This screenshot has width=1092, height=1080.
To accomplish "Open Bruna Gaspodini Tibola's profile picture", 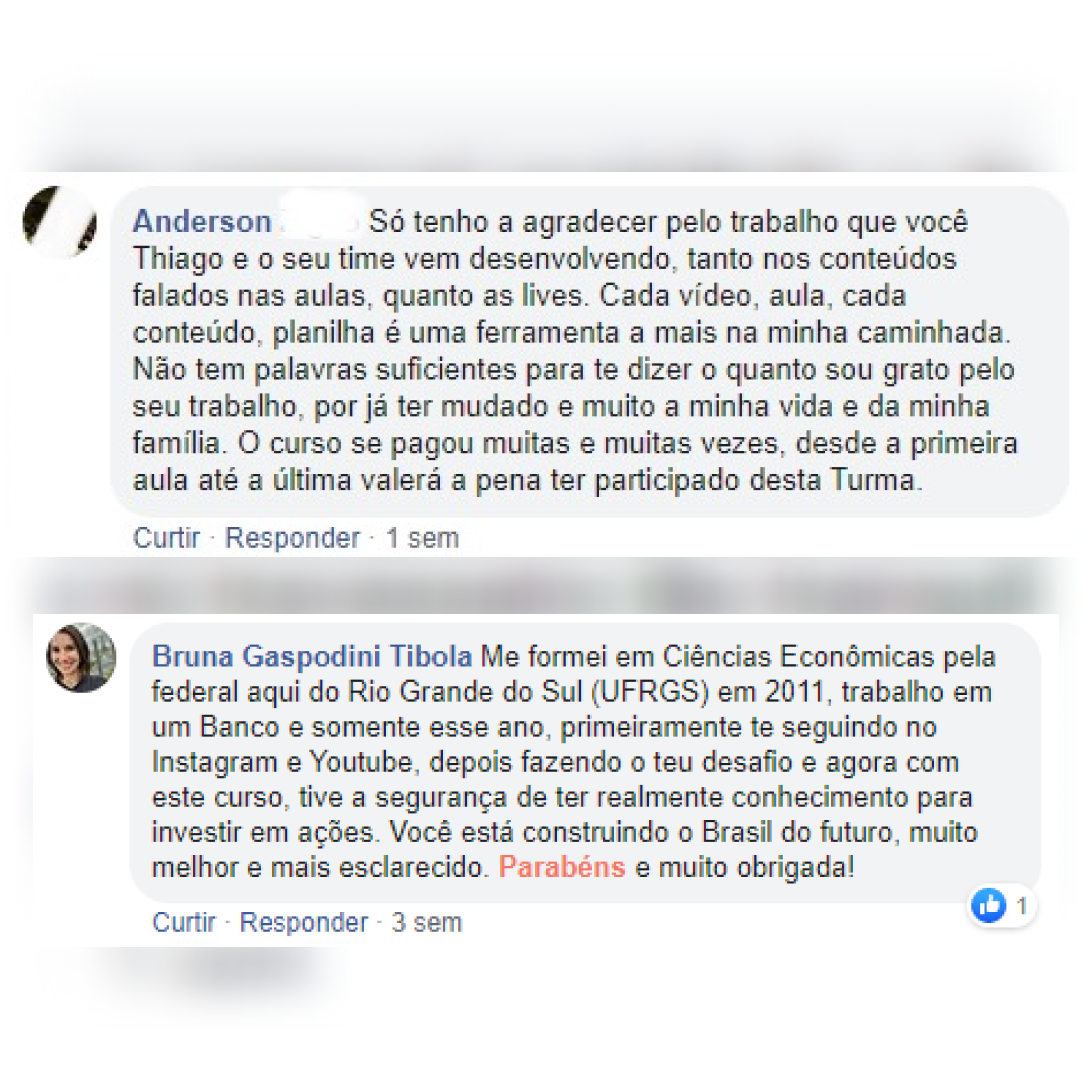I will 81,657.
